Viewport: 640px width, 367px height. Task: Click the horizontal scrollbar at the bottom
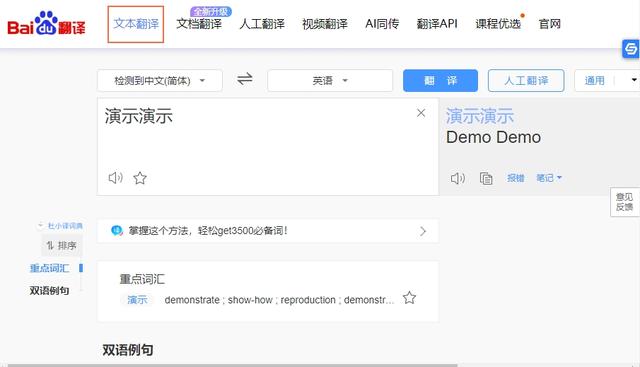233,365
